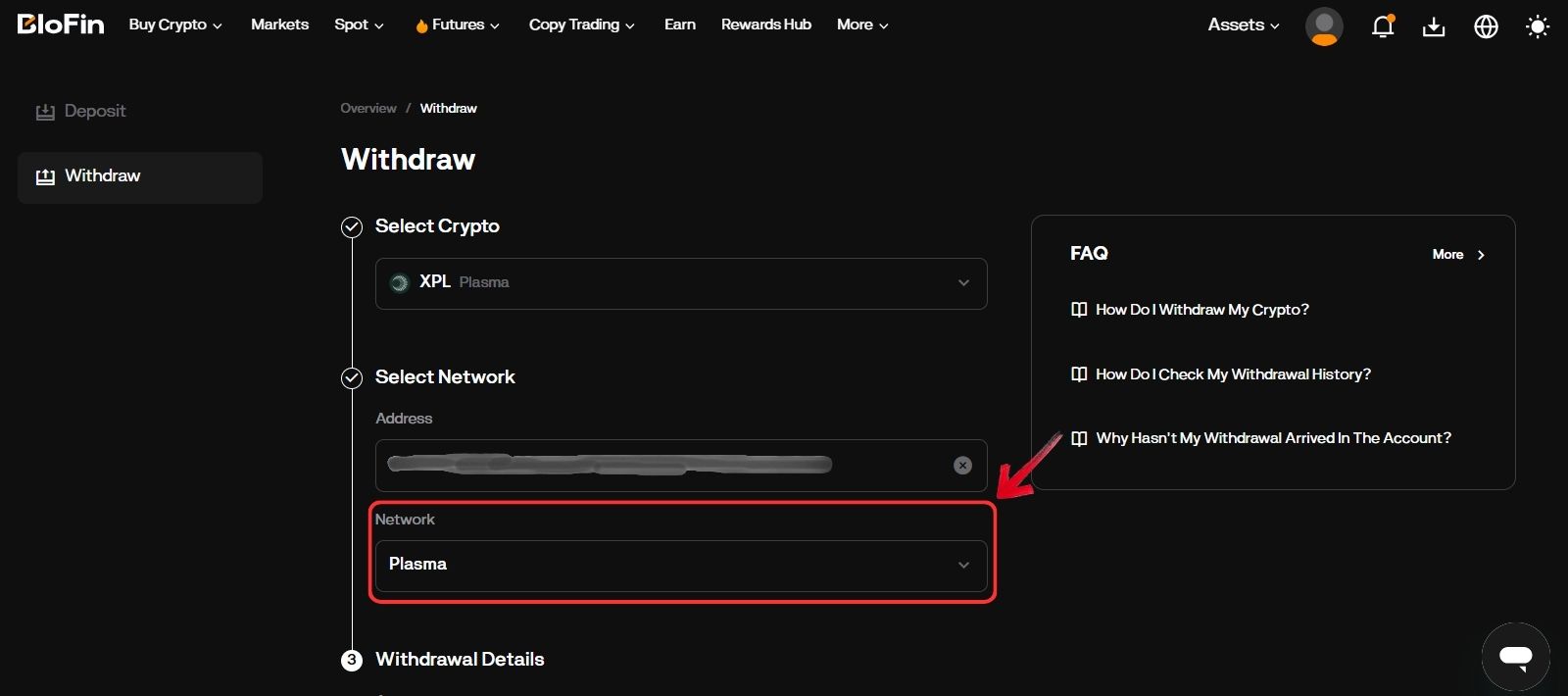The image size is (1568, 696).
Task: Toggle the light/dark theme sun icon
Action: tap(1537, 26)
